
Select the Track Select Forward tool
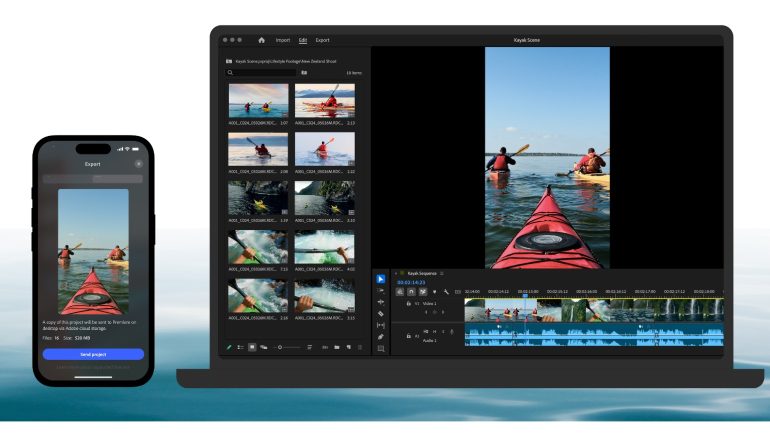click(x=381, y=290)
